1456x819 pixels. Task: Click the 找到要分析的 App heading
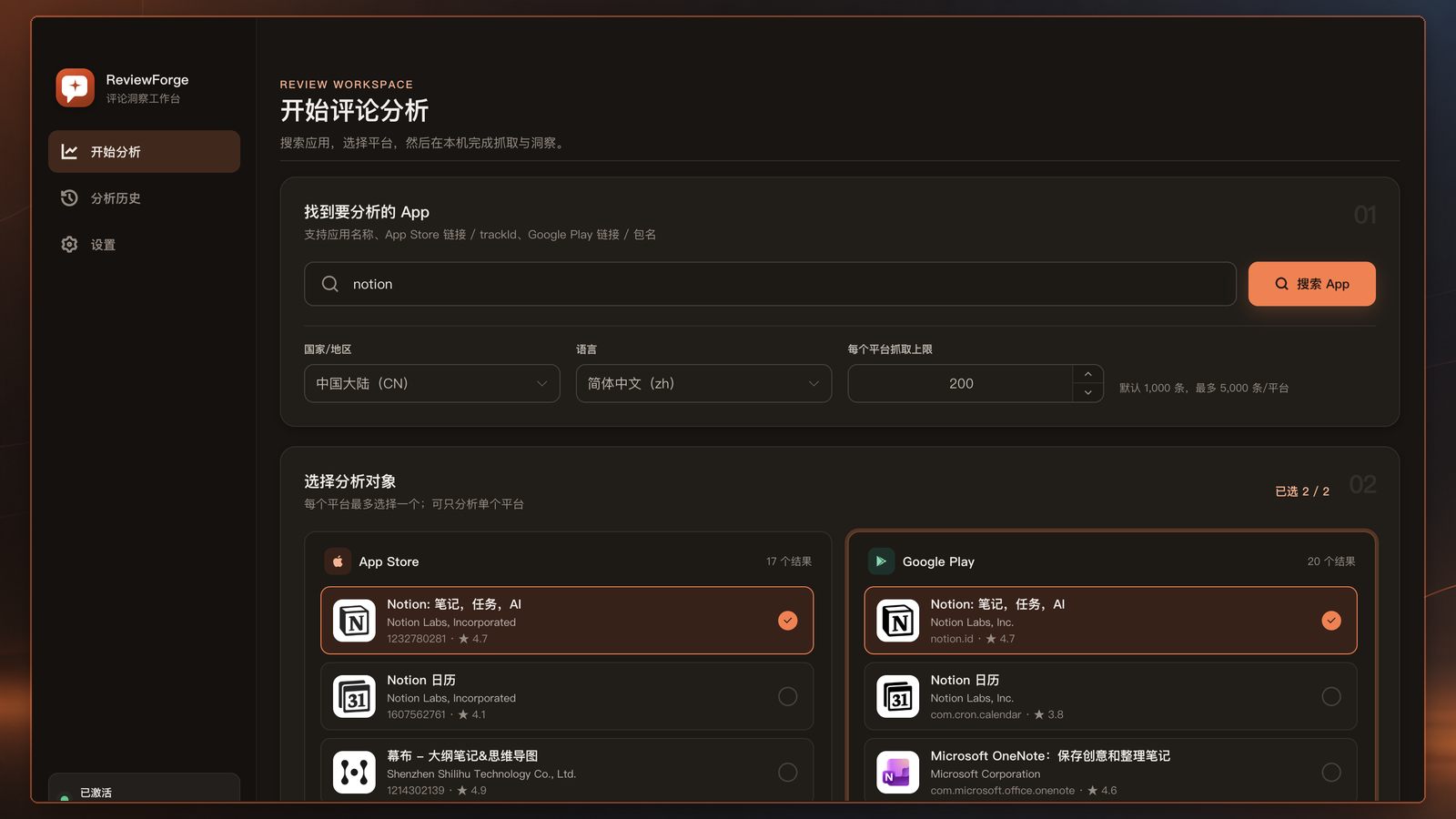367,212
